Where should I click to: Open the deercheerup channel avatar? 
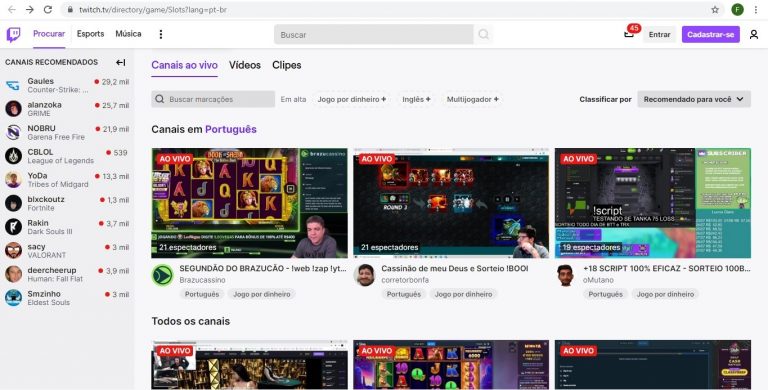13,274
